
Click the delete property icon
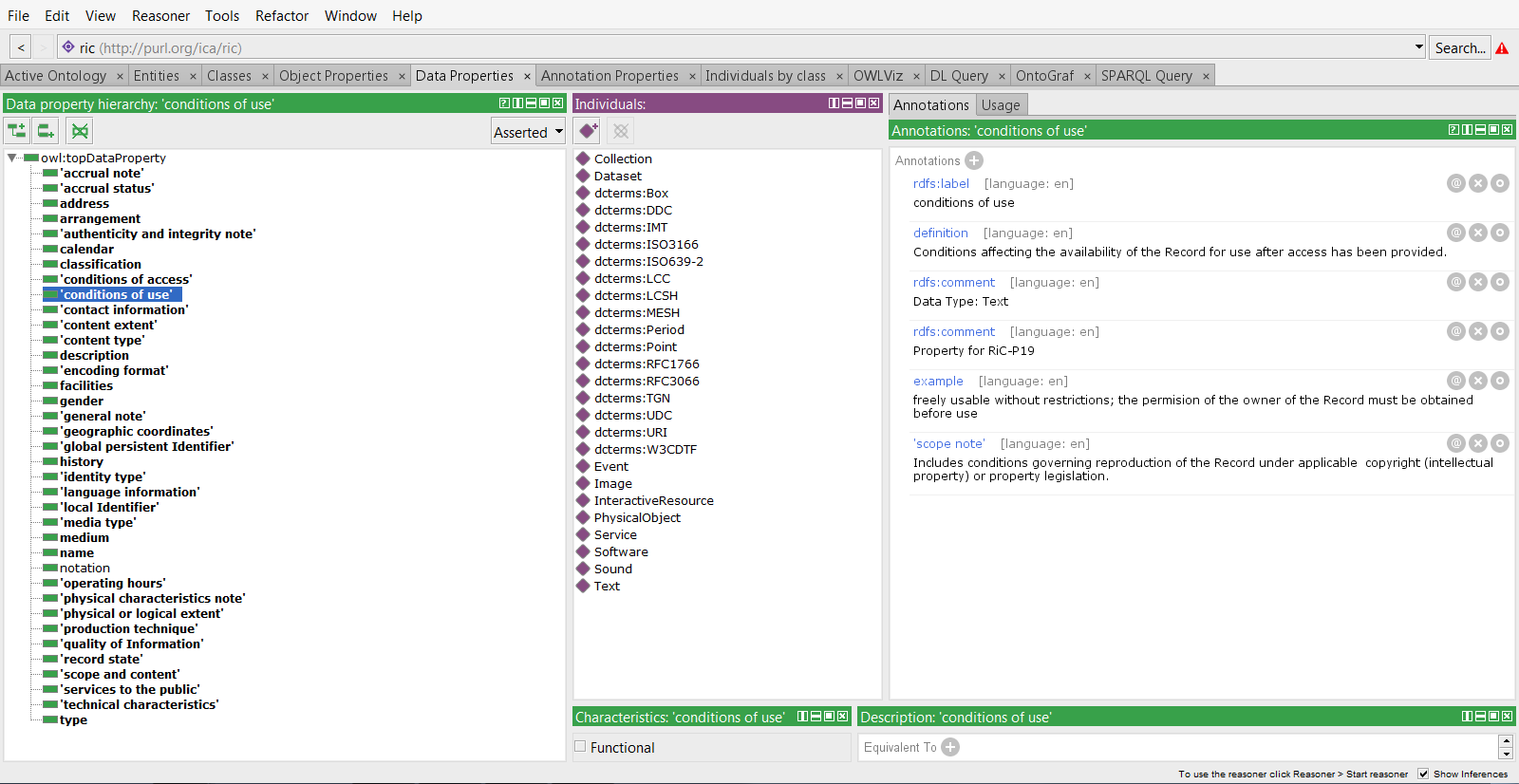(81, 131)
